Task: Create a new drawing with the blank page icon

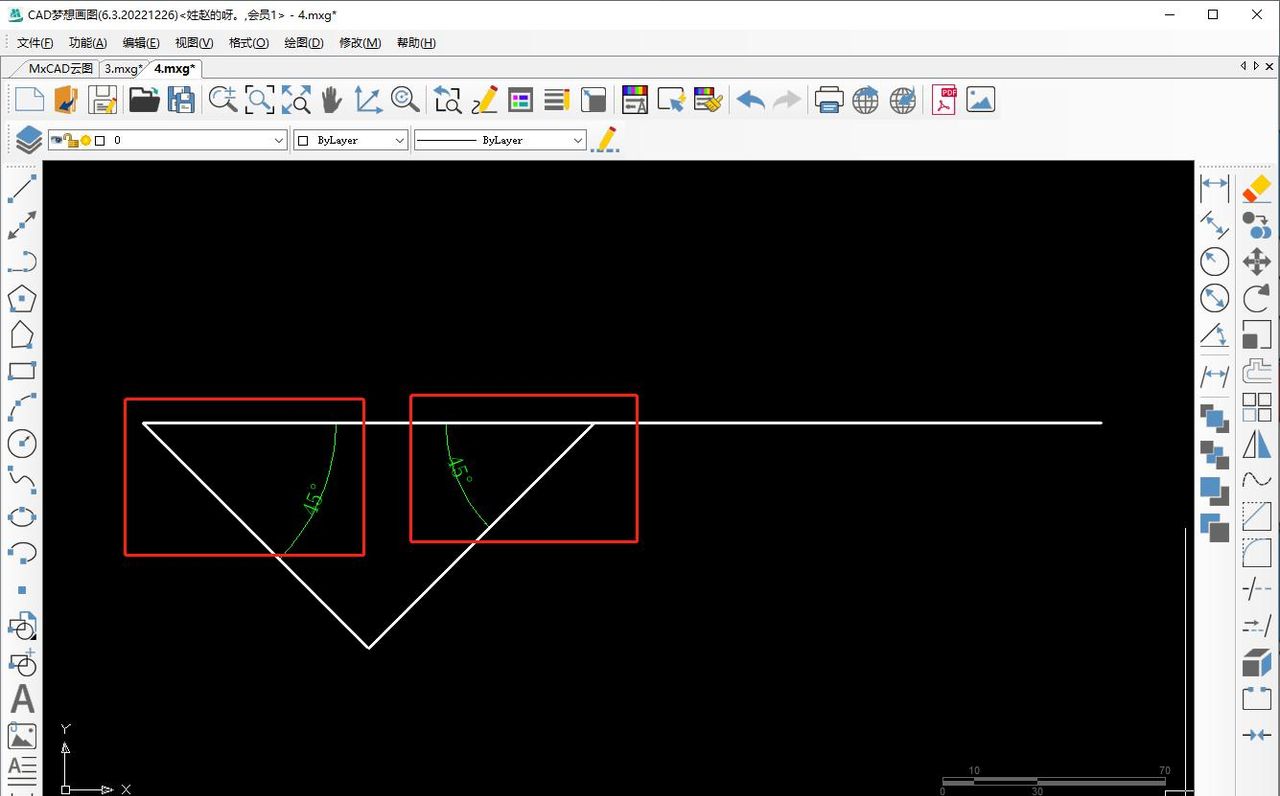Action: tap(29, 100)
